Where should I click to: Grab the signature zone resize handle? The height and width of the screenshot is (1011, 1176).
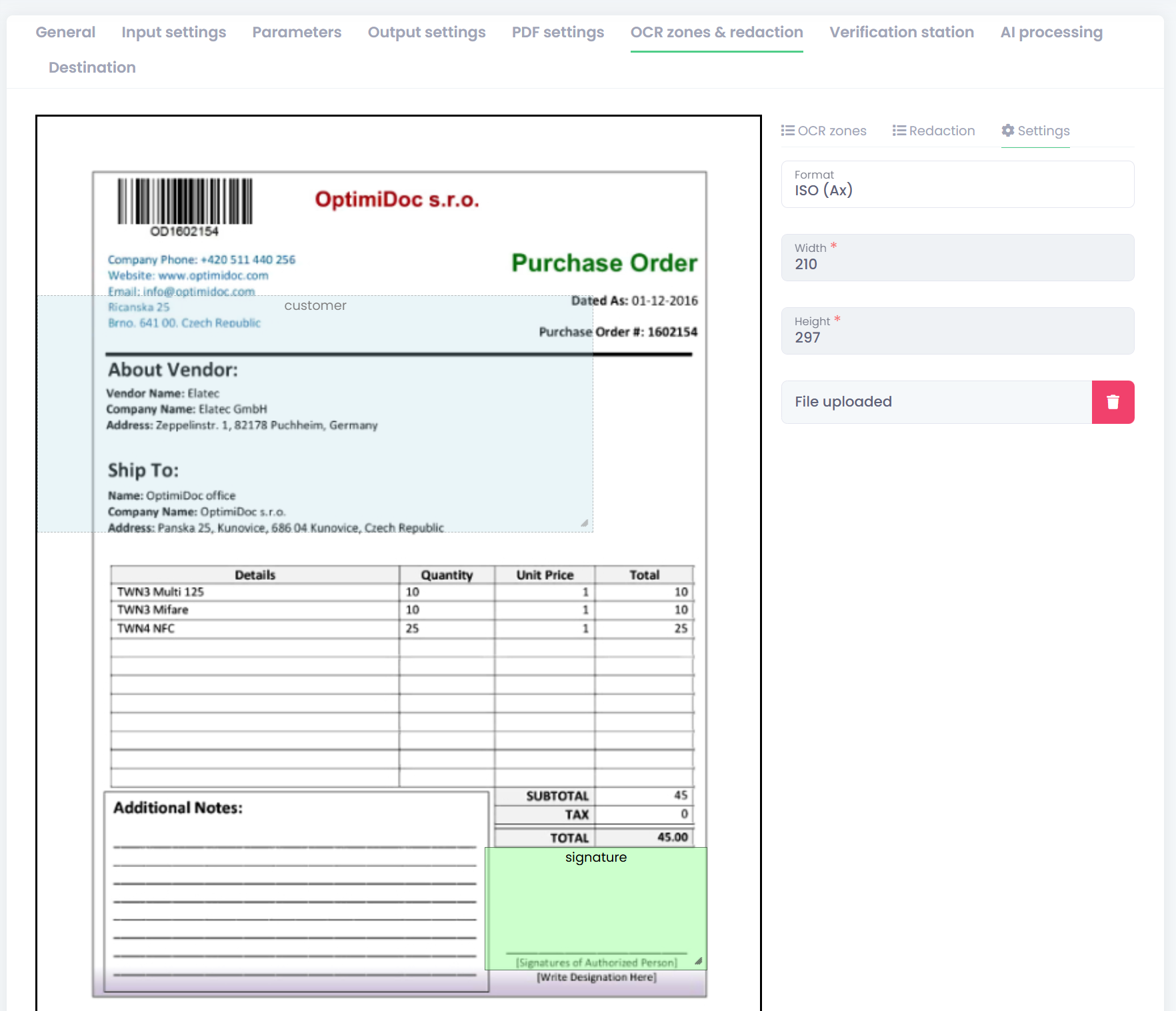click(x=698, y=961)
